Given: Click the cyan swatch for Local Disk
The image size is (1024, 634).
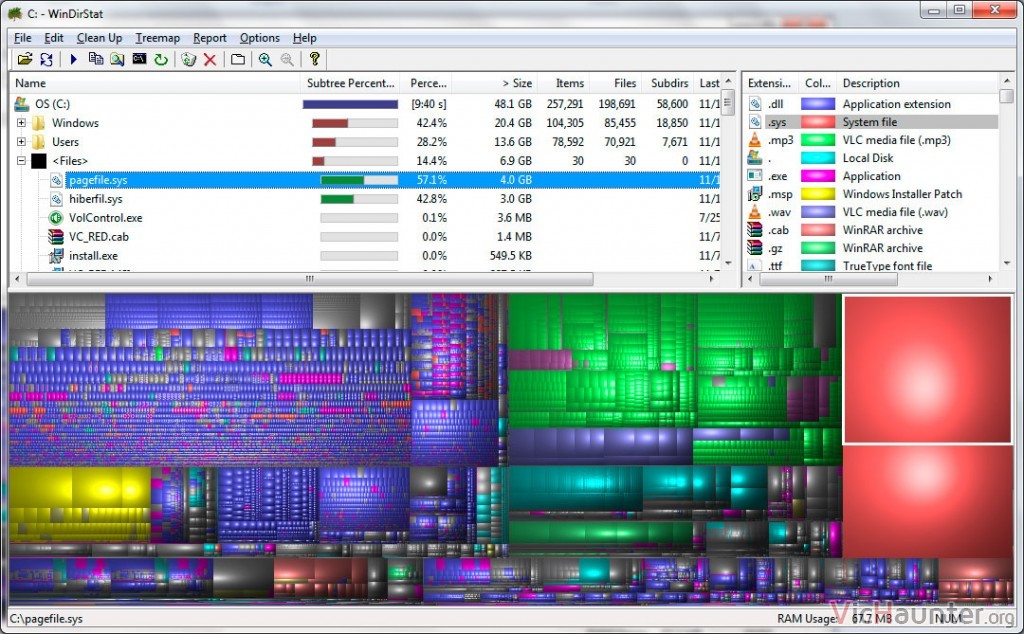Looking at the screenshot, I should point(818,158).
